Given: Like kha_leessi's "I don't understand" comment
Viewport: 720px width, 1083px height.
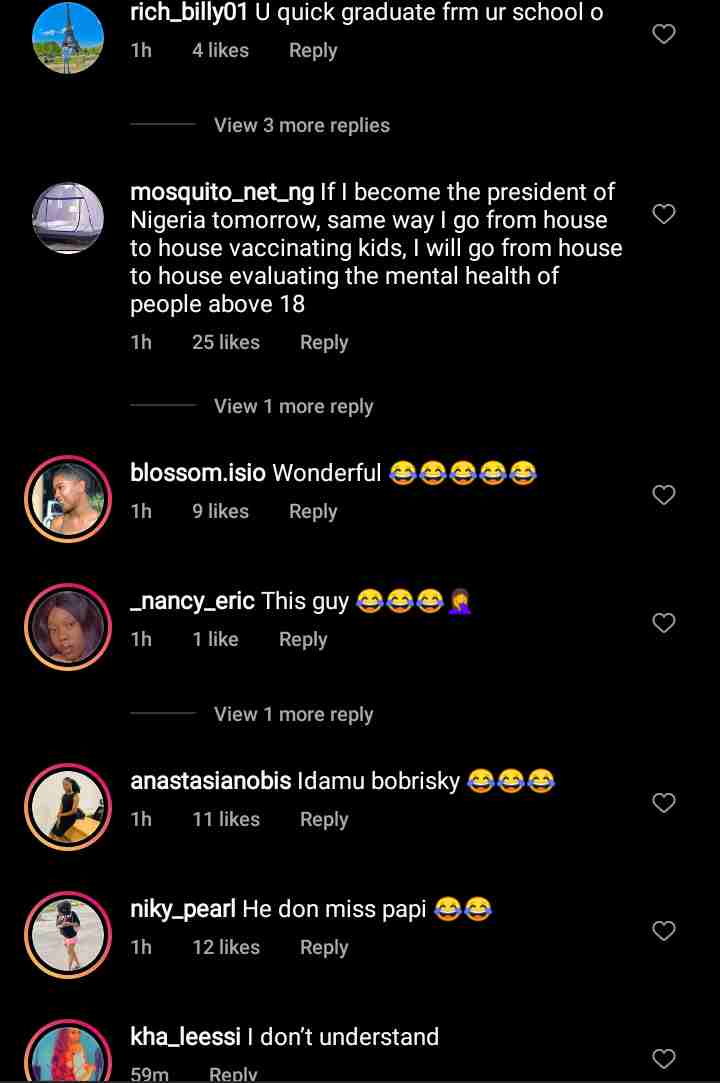Looking at the screenshot, I should pos(664,1059).
